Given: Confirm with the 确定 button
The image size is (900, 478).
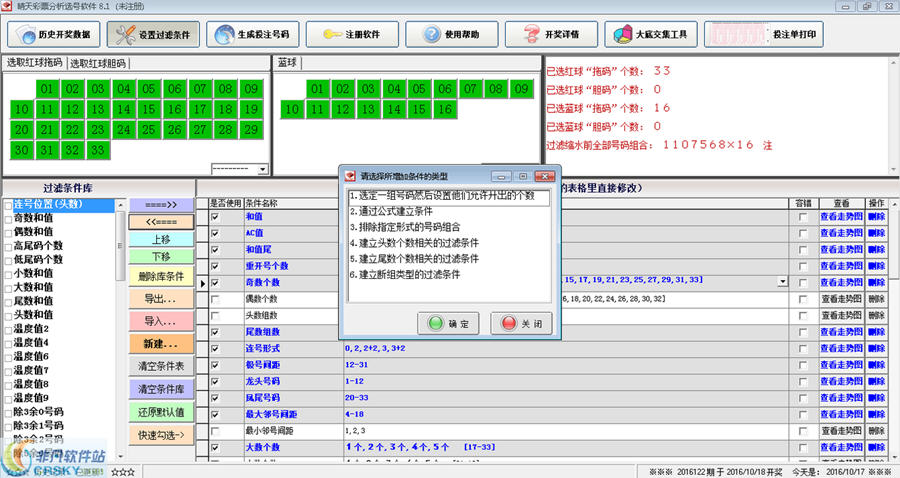Looking at the screenshot, I should pyautogui.click(x=448, y=324).
